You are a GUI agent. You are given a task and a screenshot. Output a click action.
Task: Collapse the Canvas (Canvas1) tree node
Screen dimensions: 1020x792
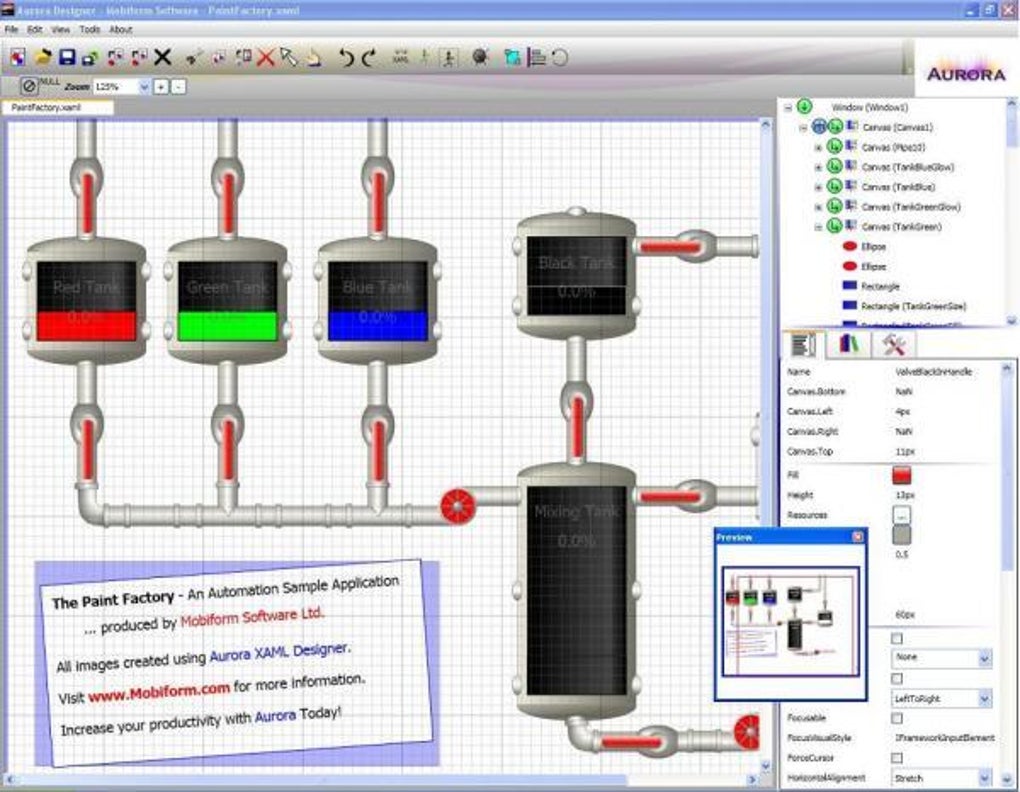(803, 127)
